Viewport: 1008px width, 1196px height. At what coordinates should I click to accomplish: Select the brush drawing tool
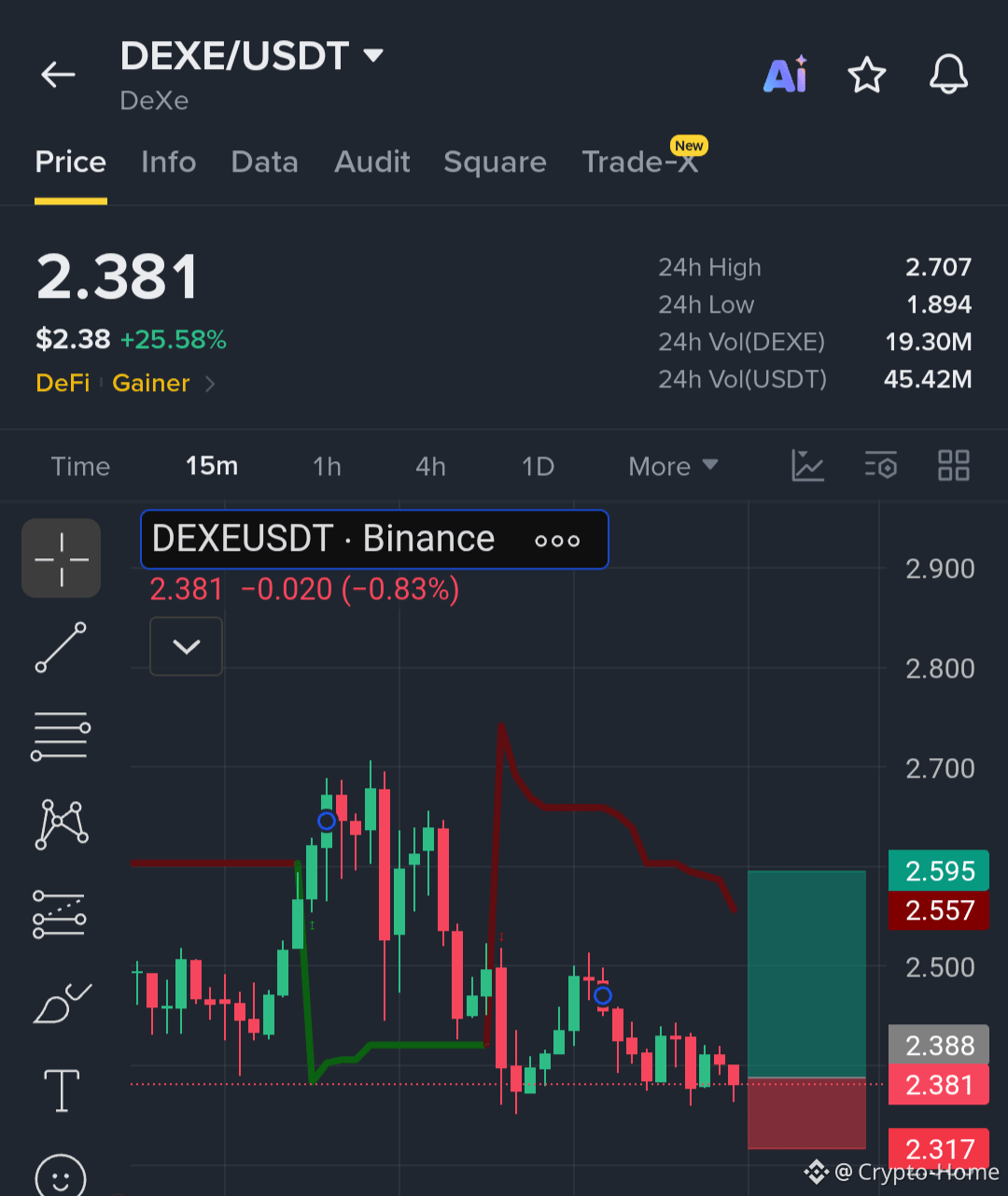(62, 1003)
